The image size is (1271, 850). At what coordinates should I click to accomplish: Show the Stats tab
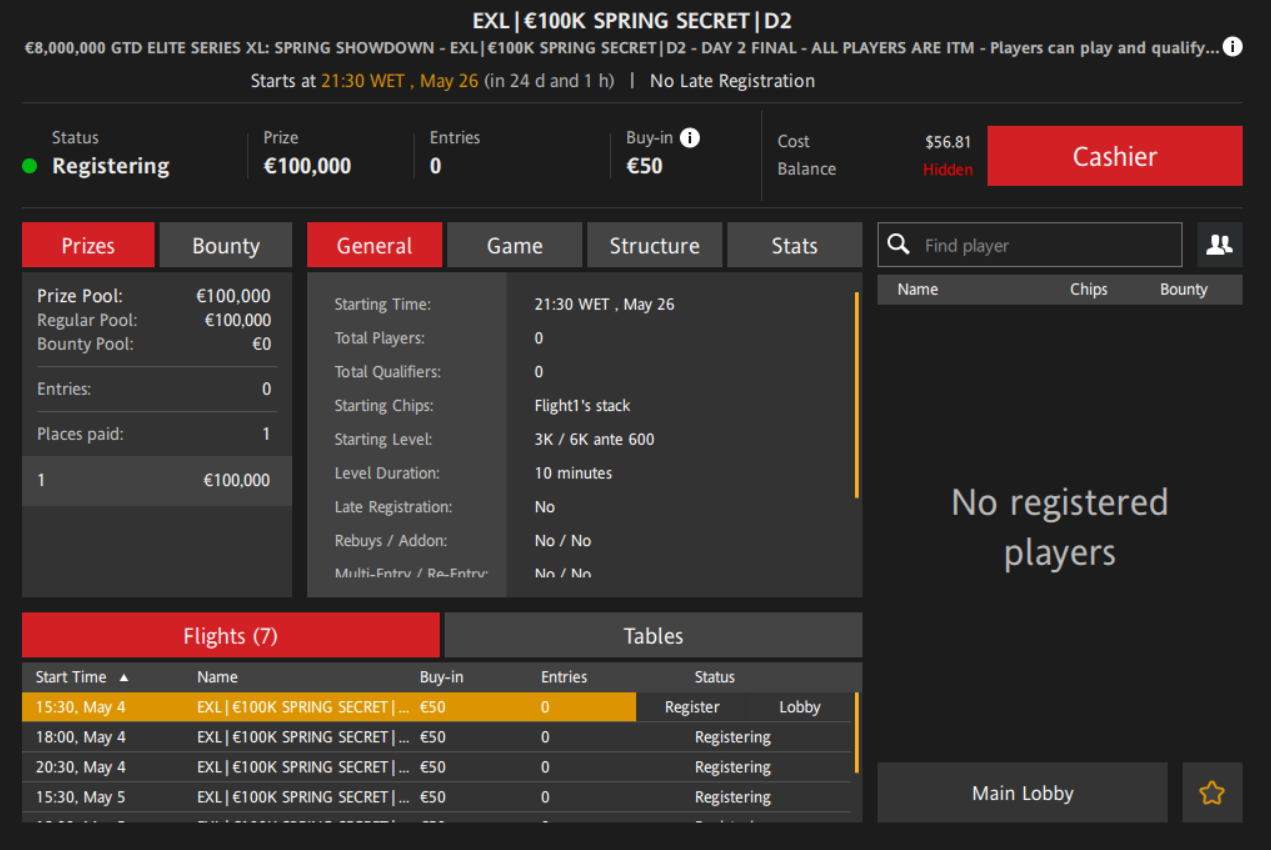(x=794, y=246)
